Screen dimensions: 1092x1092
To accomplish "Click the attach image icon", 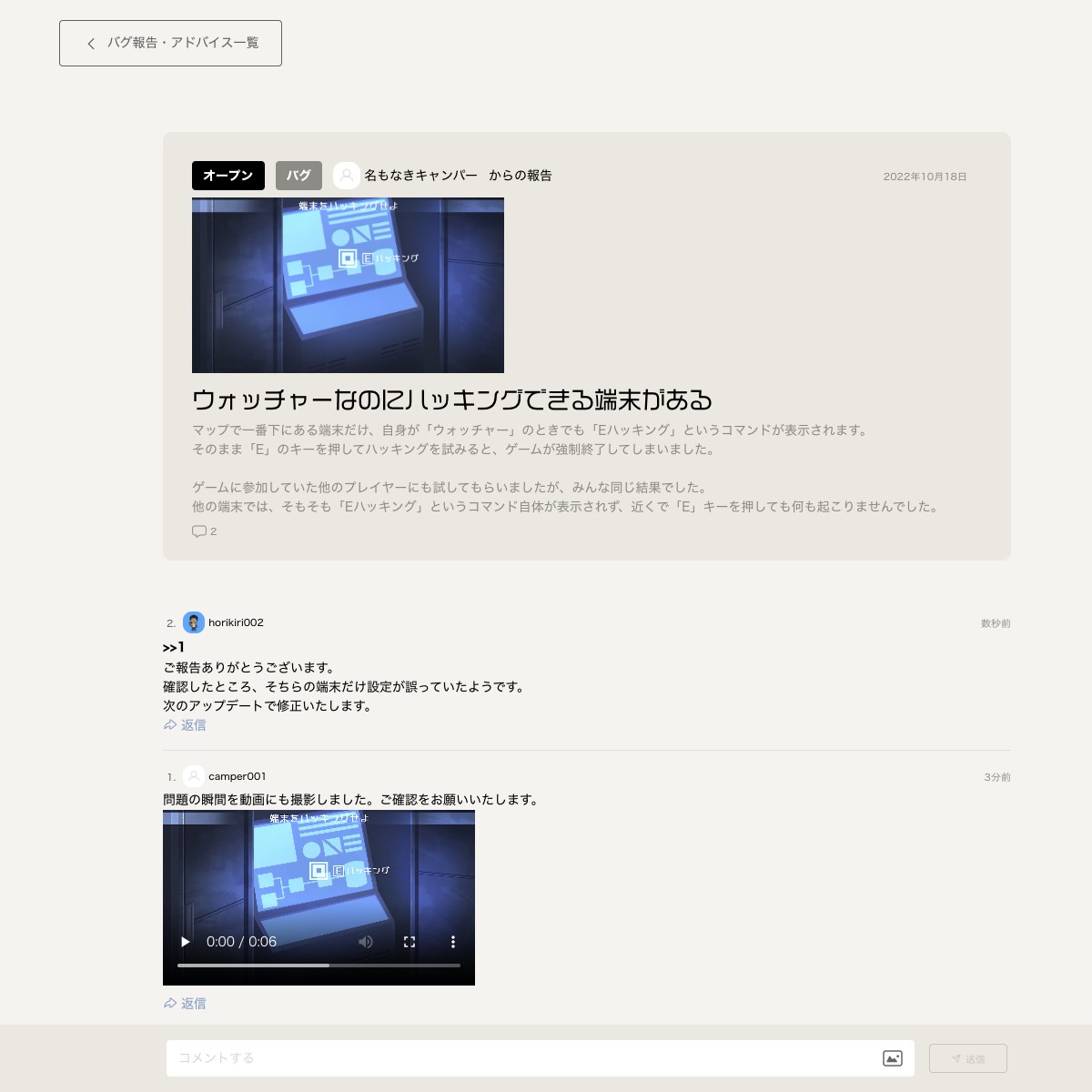I will click(893, 1058).
